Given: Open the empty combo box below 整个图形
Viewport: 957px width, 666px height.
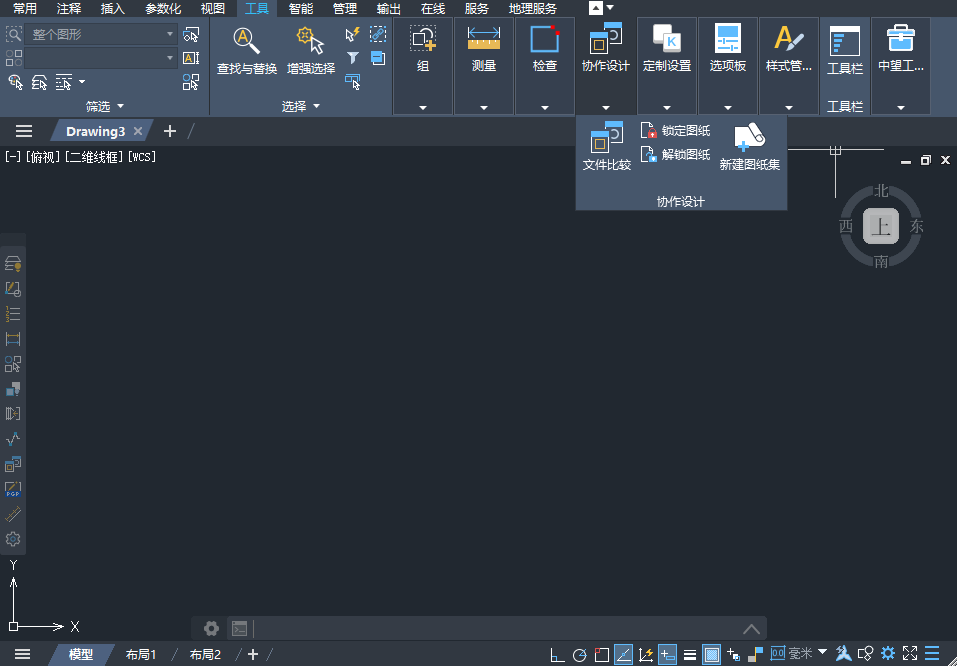Looking at the screenshot, I should coord(101,58).
